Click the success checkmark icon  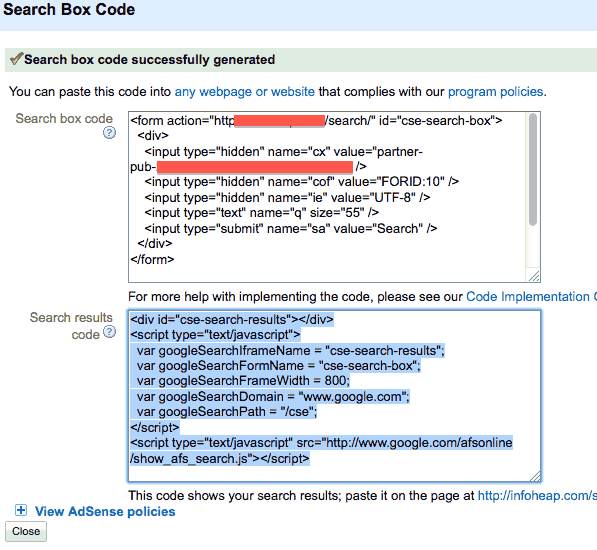click(x=16, y=59)
